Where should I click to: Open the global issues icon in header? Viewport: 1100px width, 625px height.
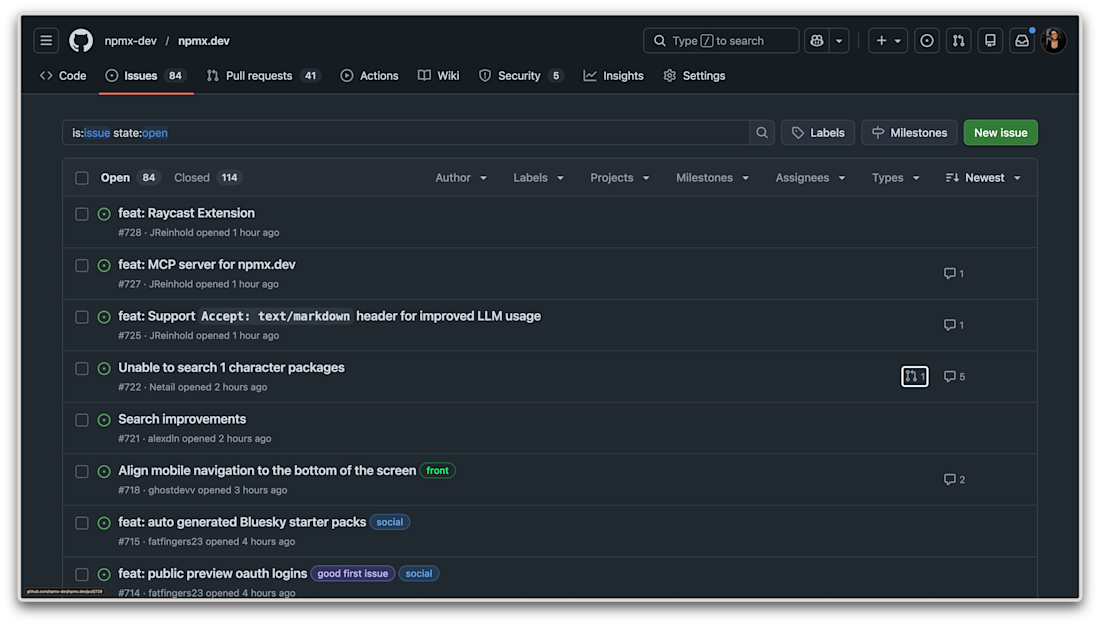tap(927, 41)
